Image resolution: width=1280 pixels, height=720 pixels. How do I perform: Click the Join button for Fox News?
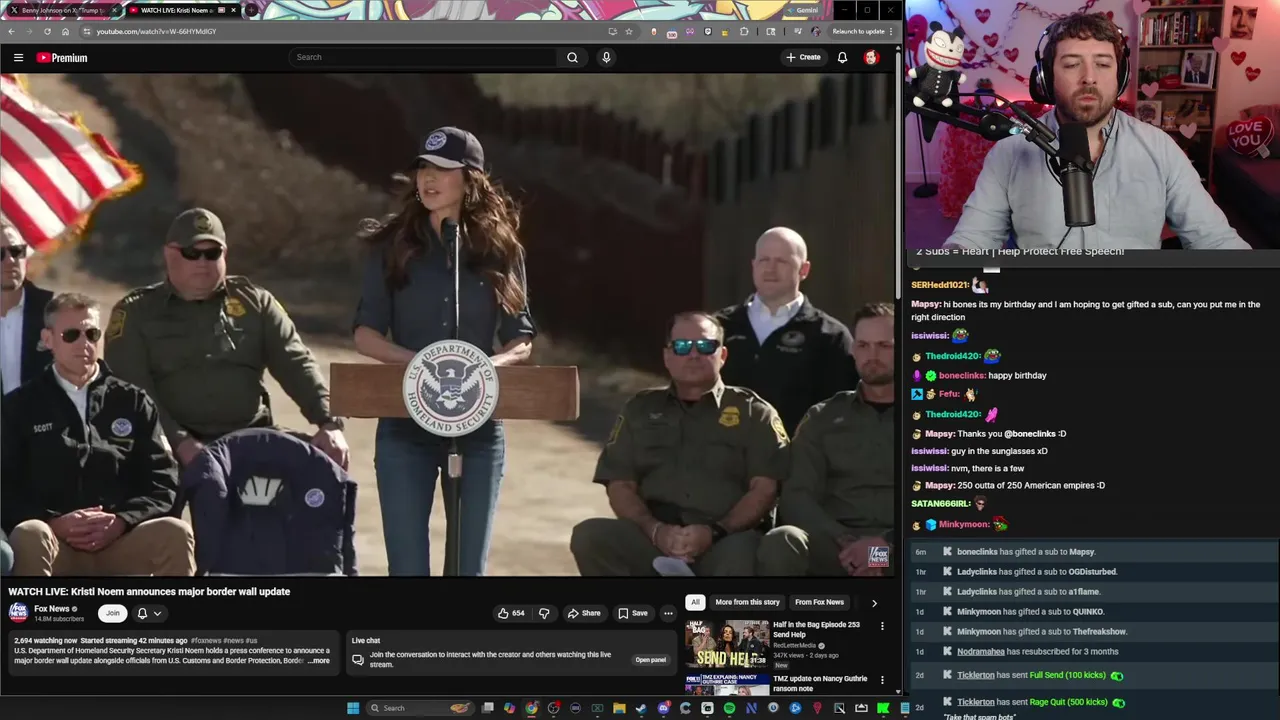(113, 613)
